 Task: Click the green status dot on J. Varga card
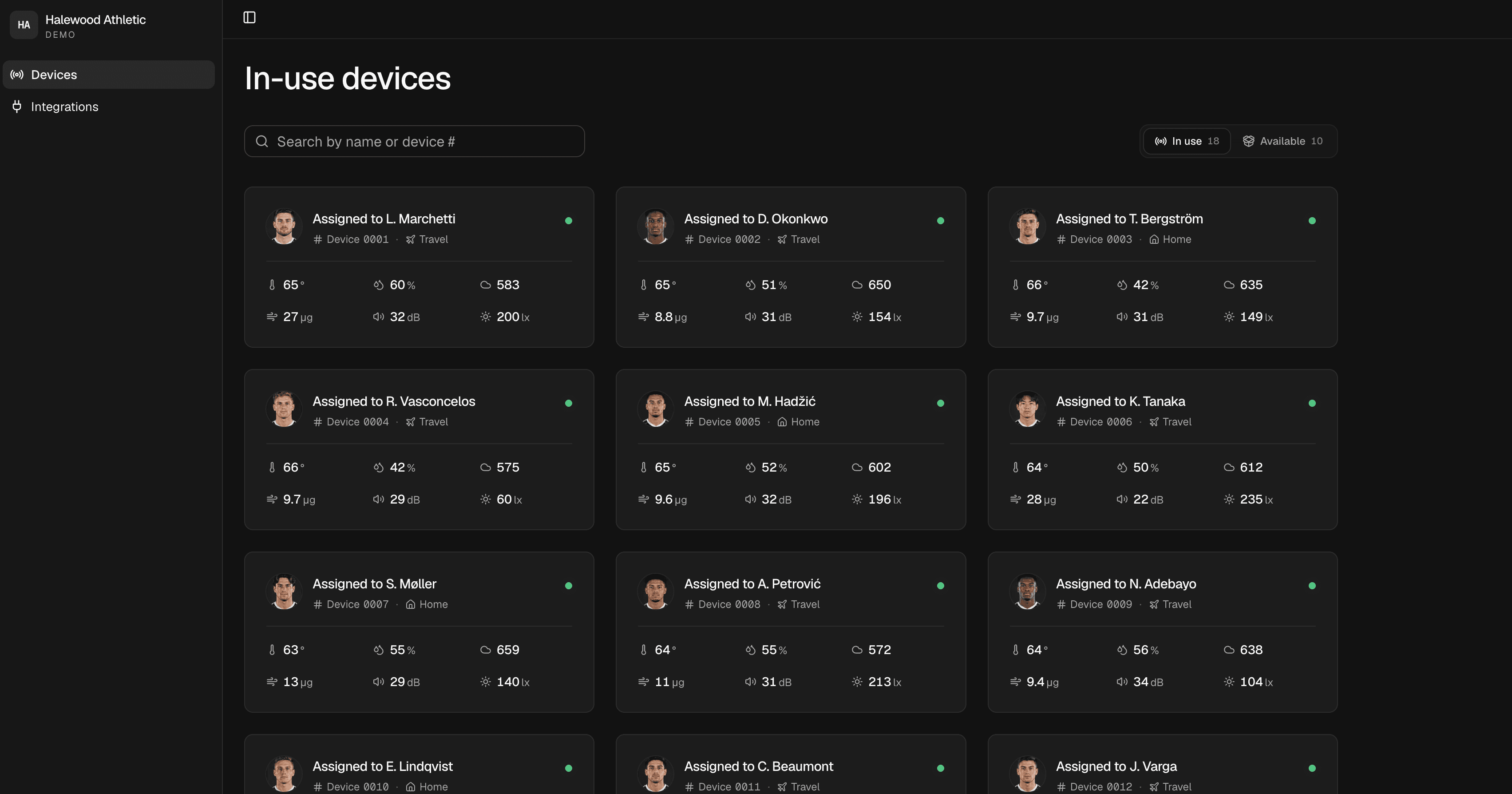tap(1312, 768)
